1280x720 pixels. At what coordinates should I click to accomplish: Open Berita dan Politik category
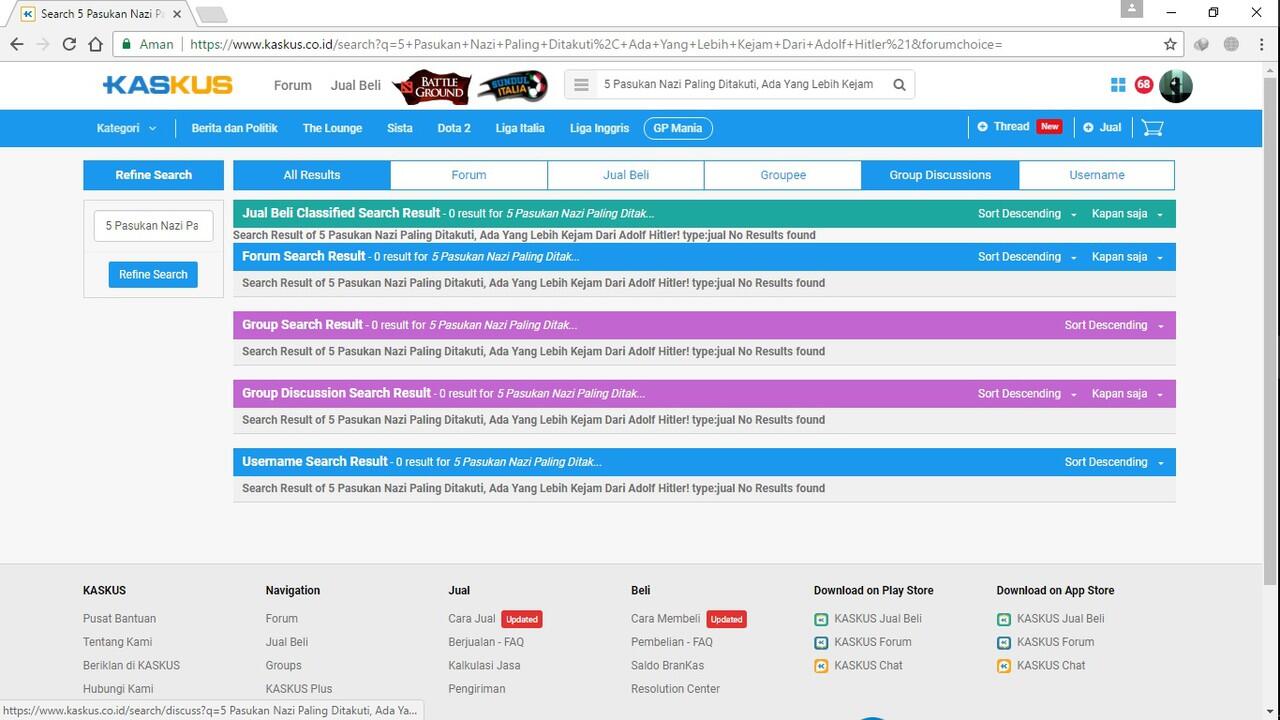point(234,128)
